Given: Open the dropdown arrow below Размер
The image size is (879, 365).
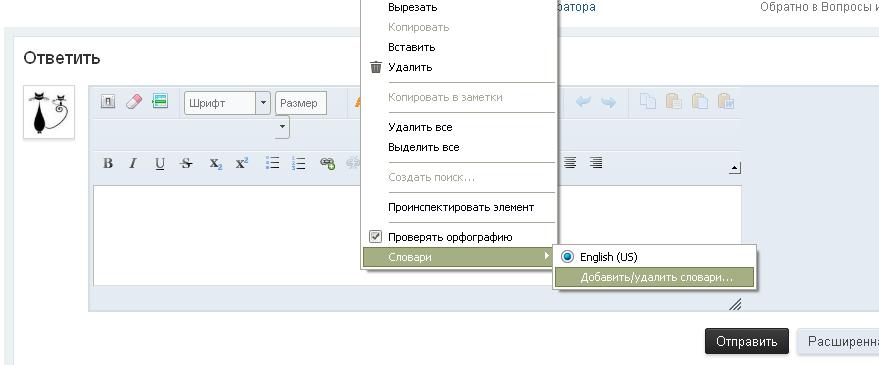Looking at the screenshot, I should click(x=282, y=127).
